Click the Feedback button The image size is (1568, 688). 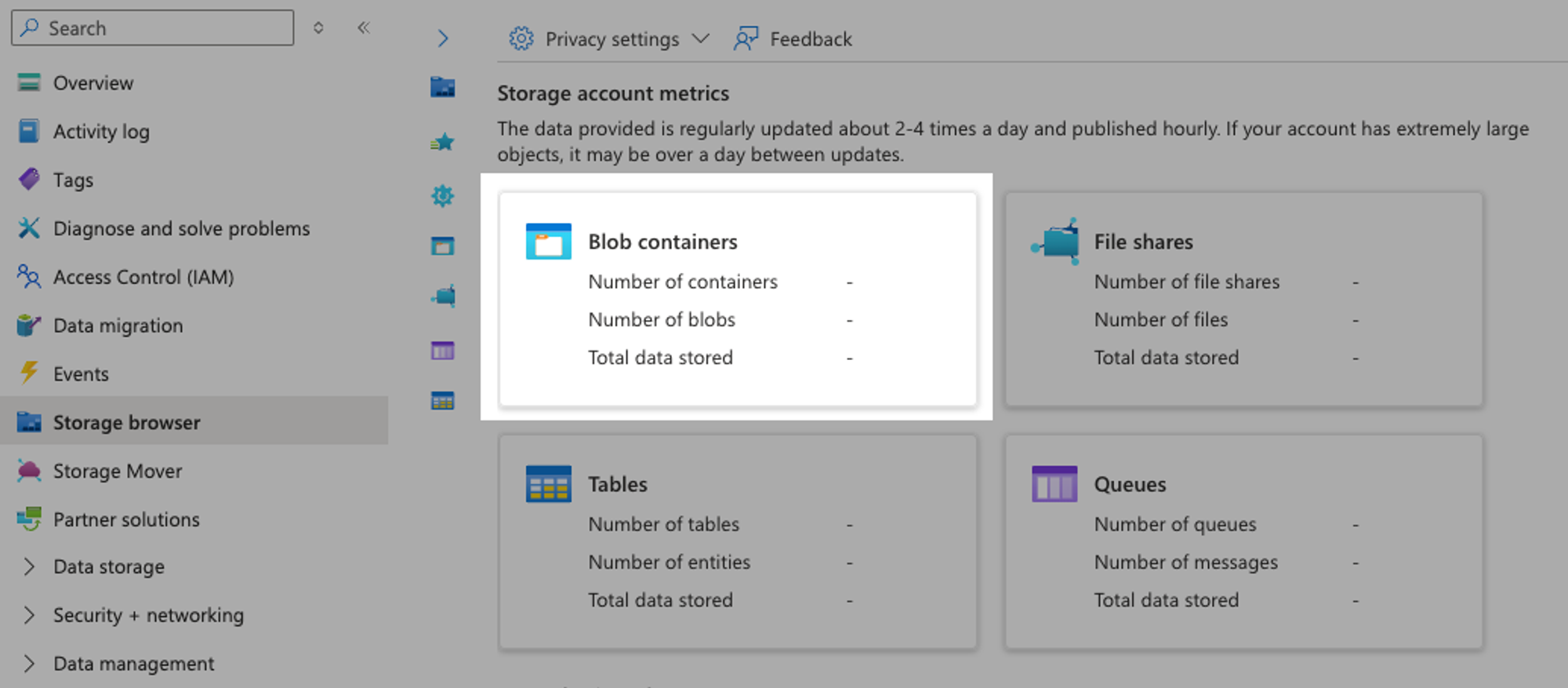793,39
